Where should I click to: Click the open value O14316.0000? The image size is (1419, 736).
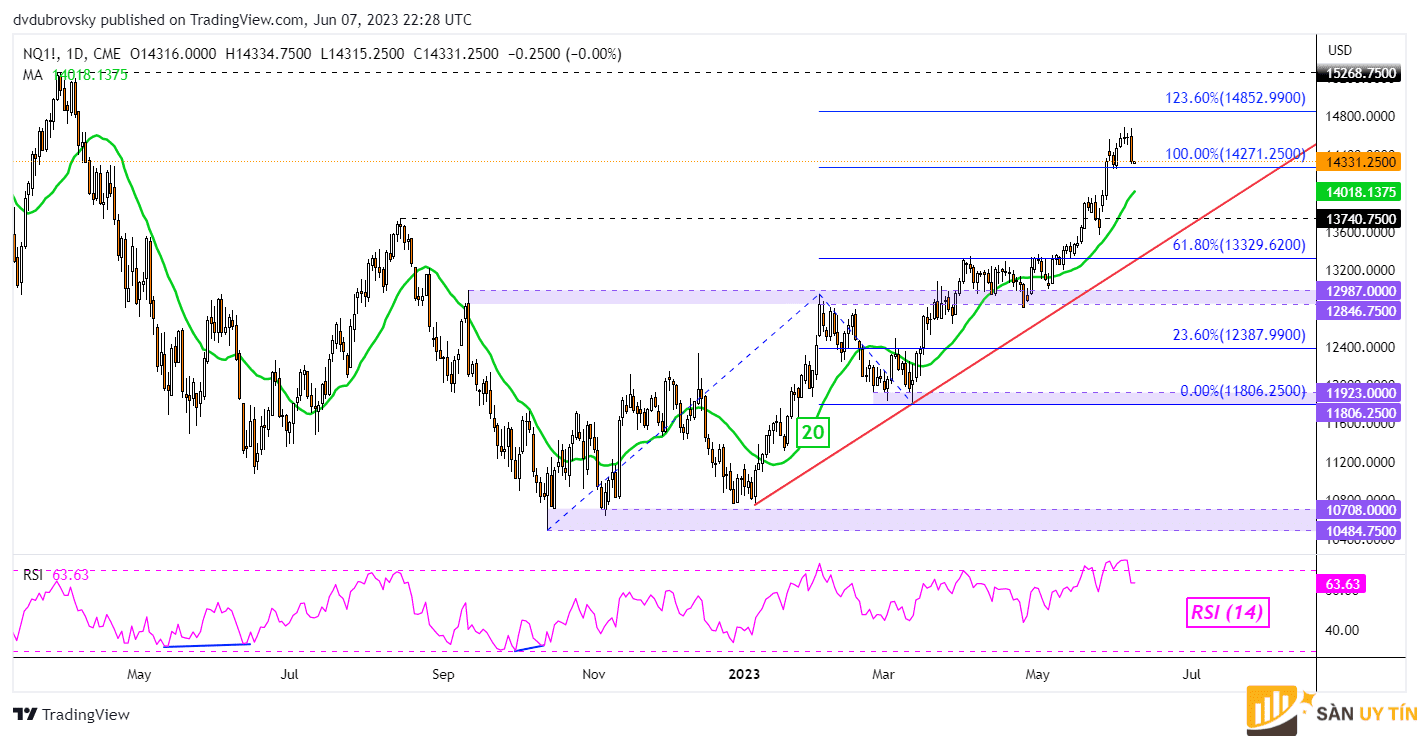tap(174, 54)
